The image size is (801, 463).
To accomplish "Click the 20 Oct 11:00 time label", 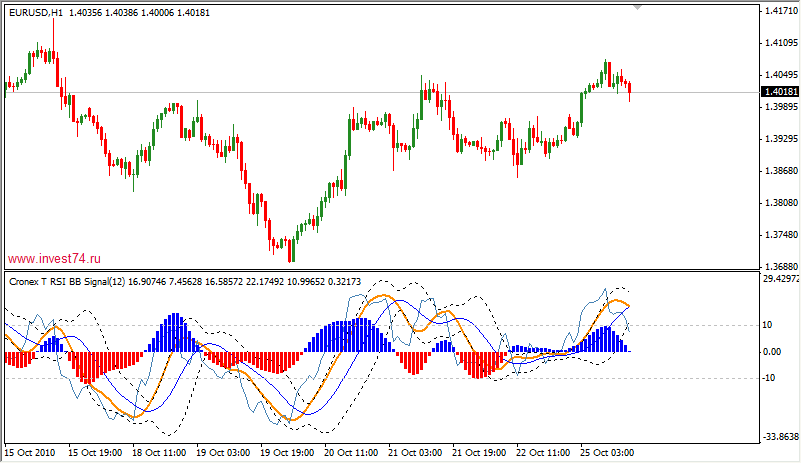I will pos(349,453).
